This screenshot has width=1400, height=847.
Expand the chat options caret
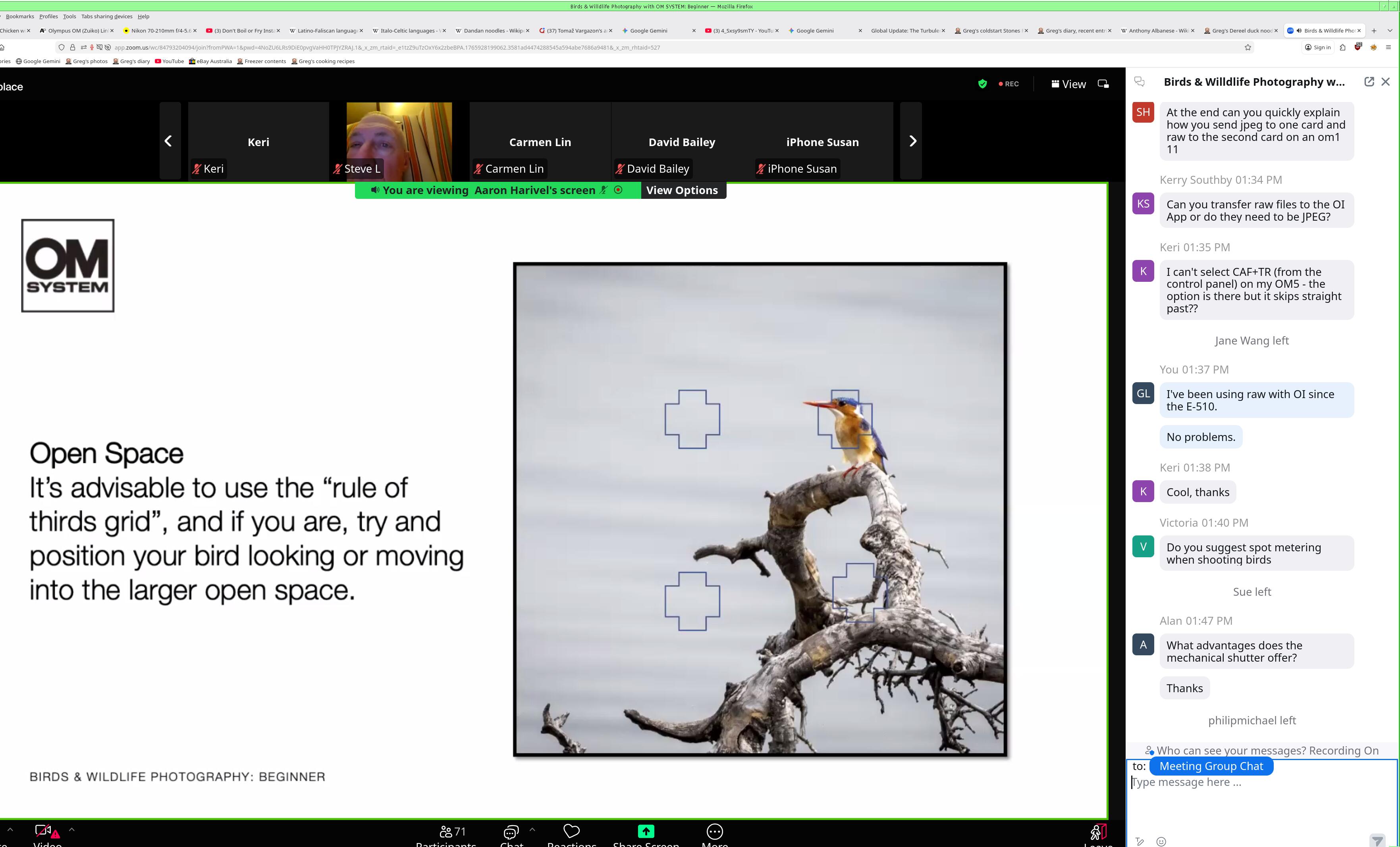coord(532,830)
